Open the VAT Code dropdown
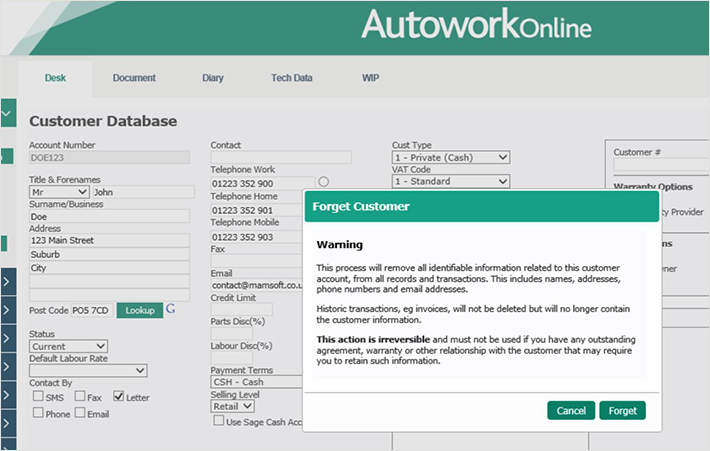710x451 pixels. pos(450,182)
